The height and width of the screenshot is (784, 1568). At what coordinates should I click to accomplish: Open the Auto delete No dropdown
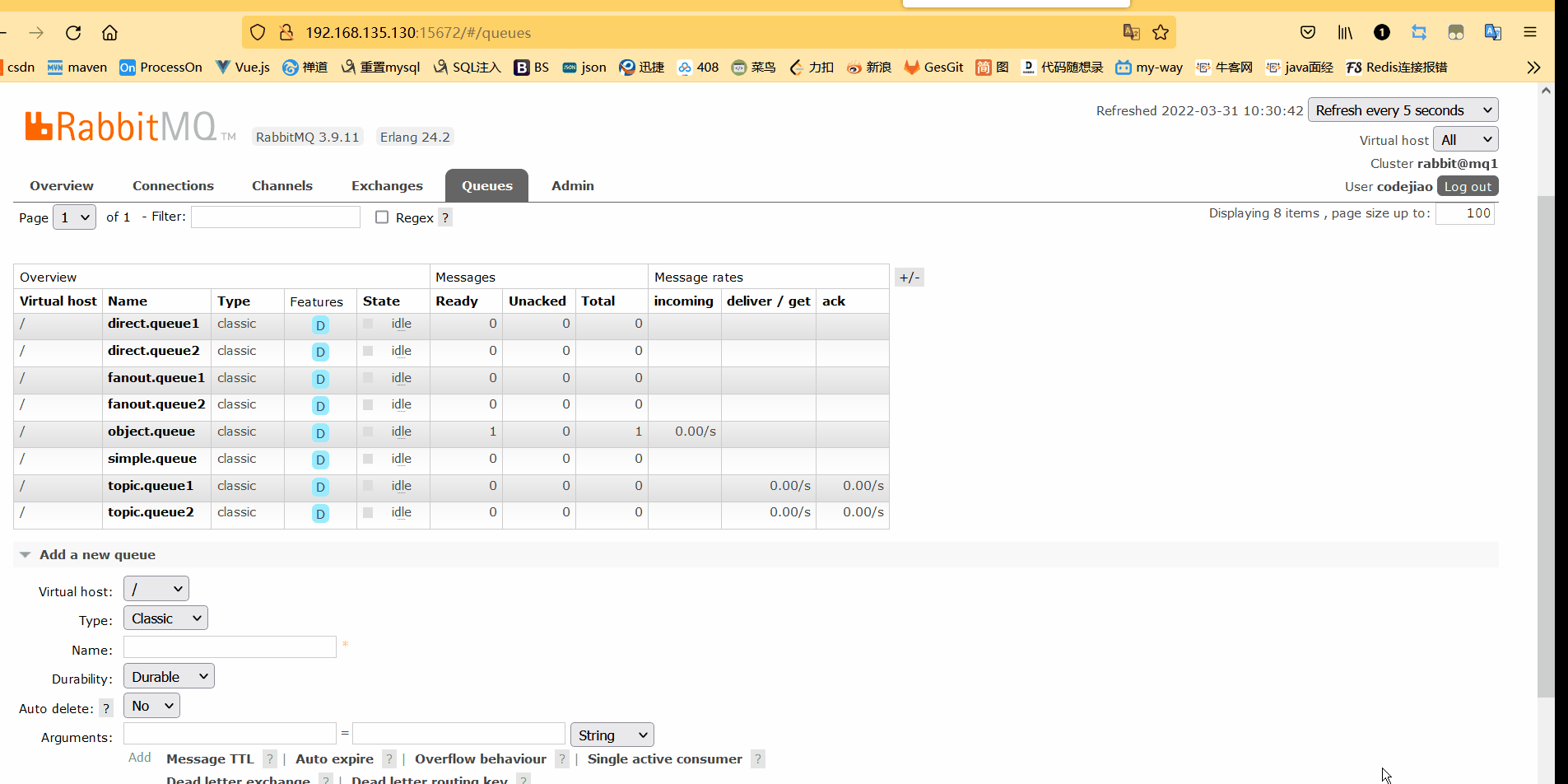151,706
